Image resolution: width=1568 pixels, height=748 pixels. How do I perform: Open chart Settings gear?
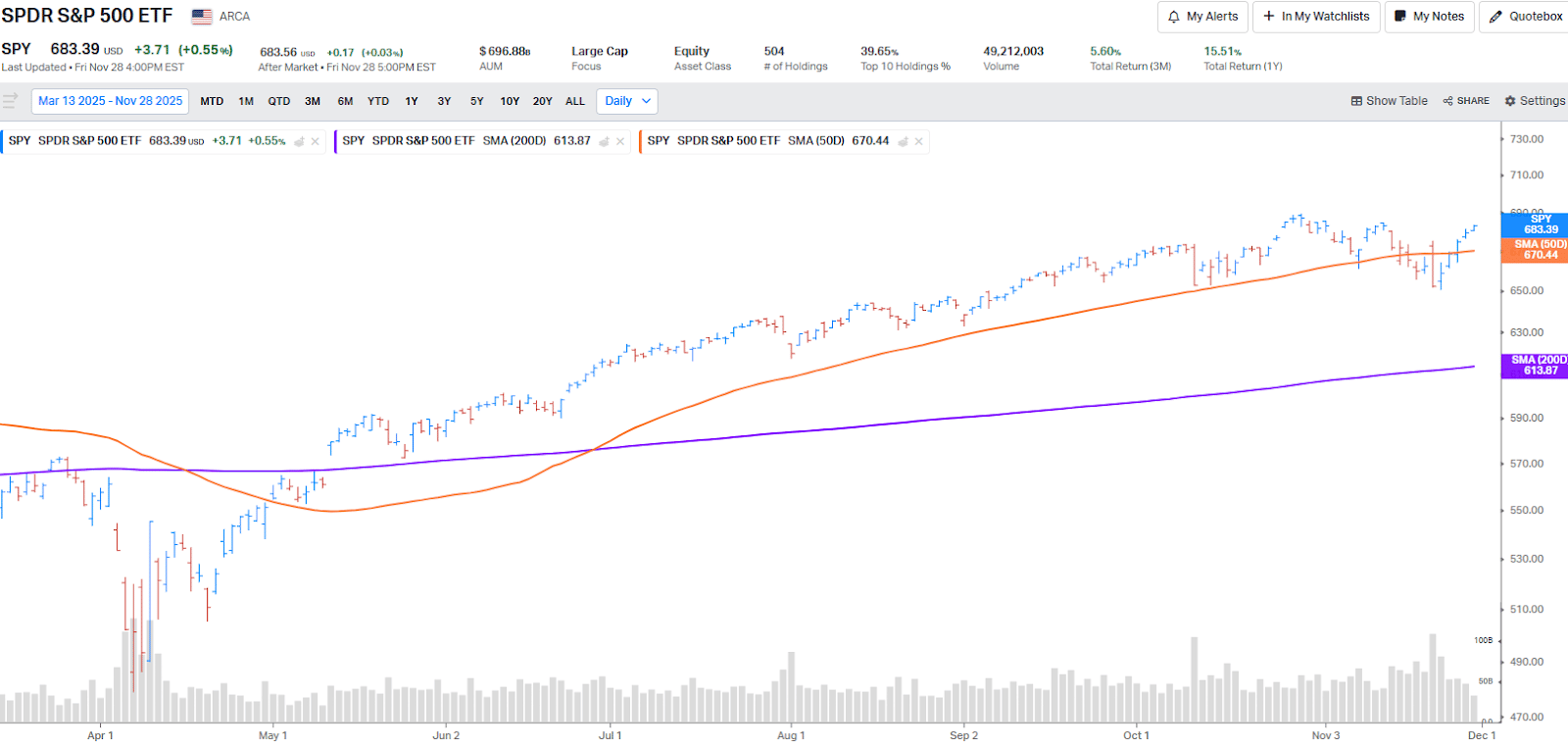(1535, 101)
